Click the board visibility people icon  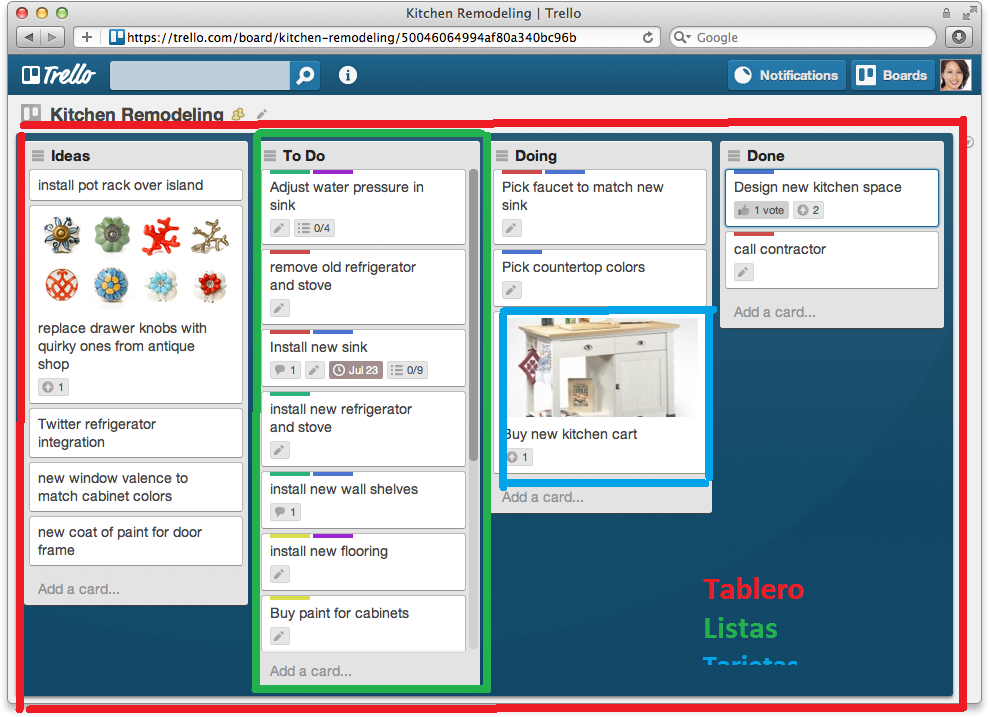[x=238, y=114]
